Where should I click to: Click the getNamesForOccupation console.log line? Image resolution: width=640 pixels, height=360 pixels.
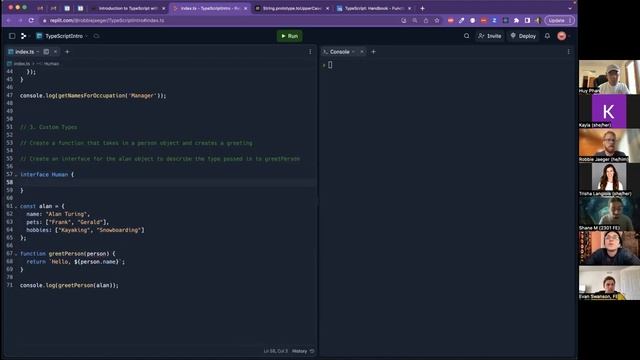93,96
